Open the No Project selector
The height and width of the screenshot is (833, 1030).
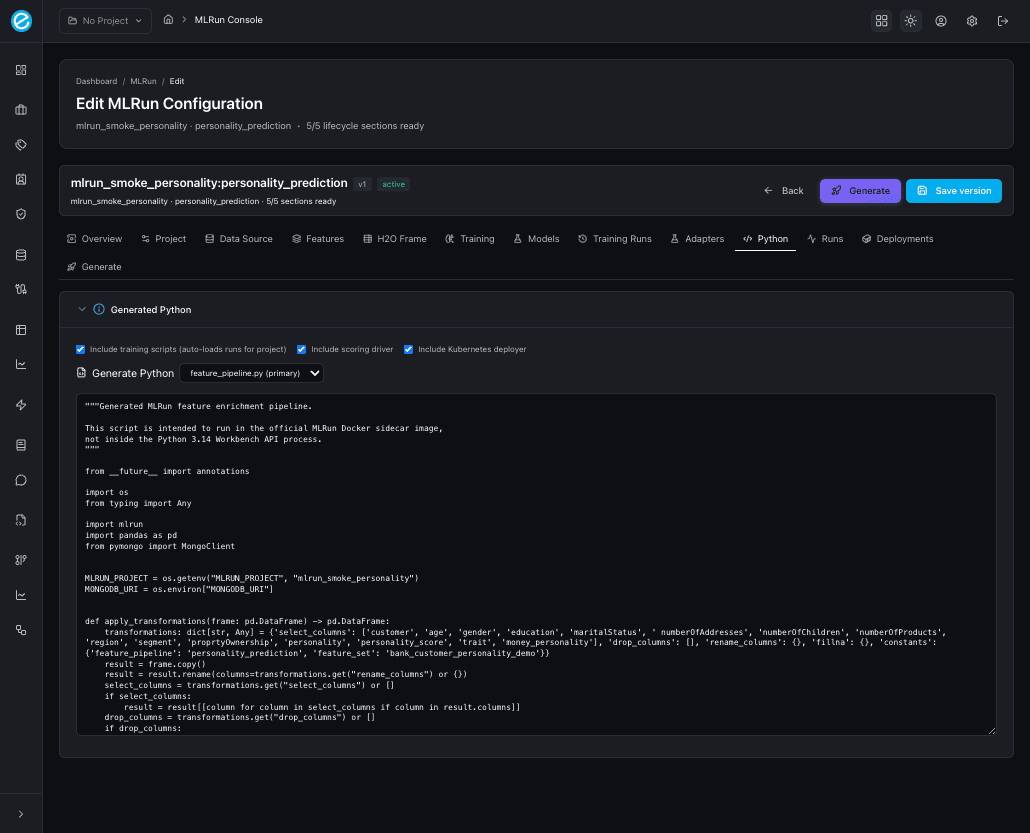[x=104, y=20]
